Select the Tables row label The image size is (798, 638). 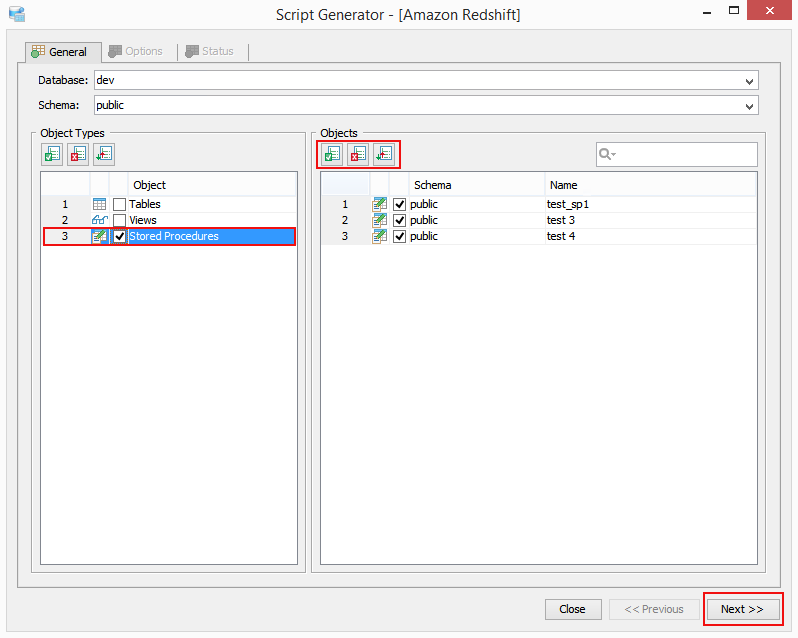point(145,204)
